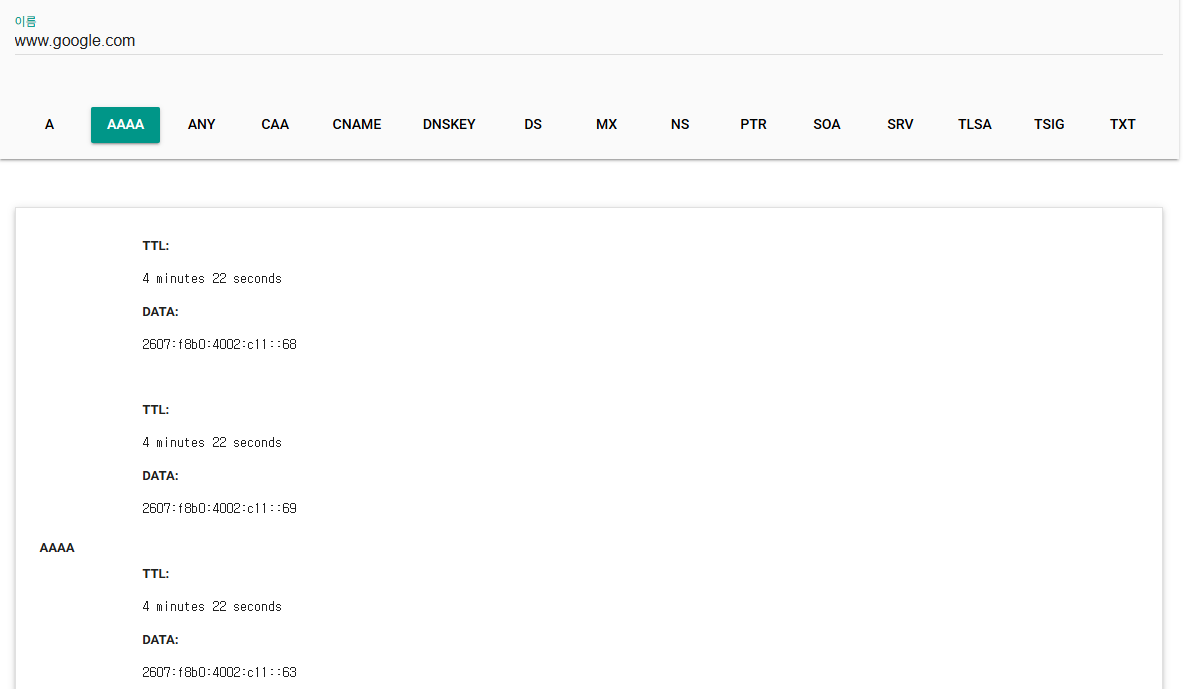Select the A record type button
Image resolution: width=1183 pixels, height=689 pixels.
point(49,125)
